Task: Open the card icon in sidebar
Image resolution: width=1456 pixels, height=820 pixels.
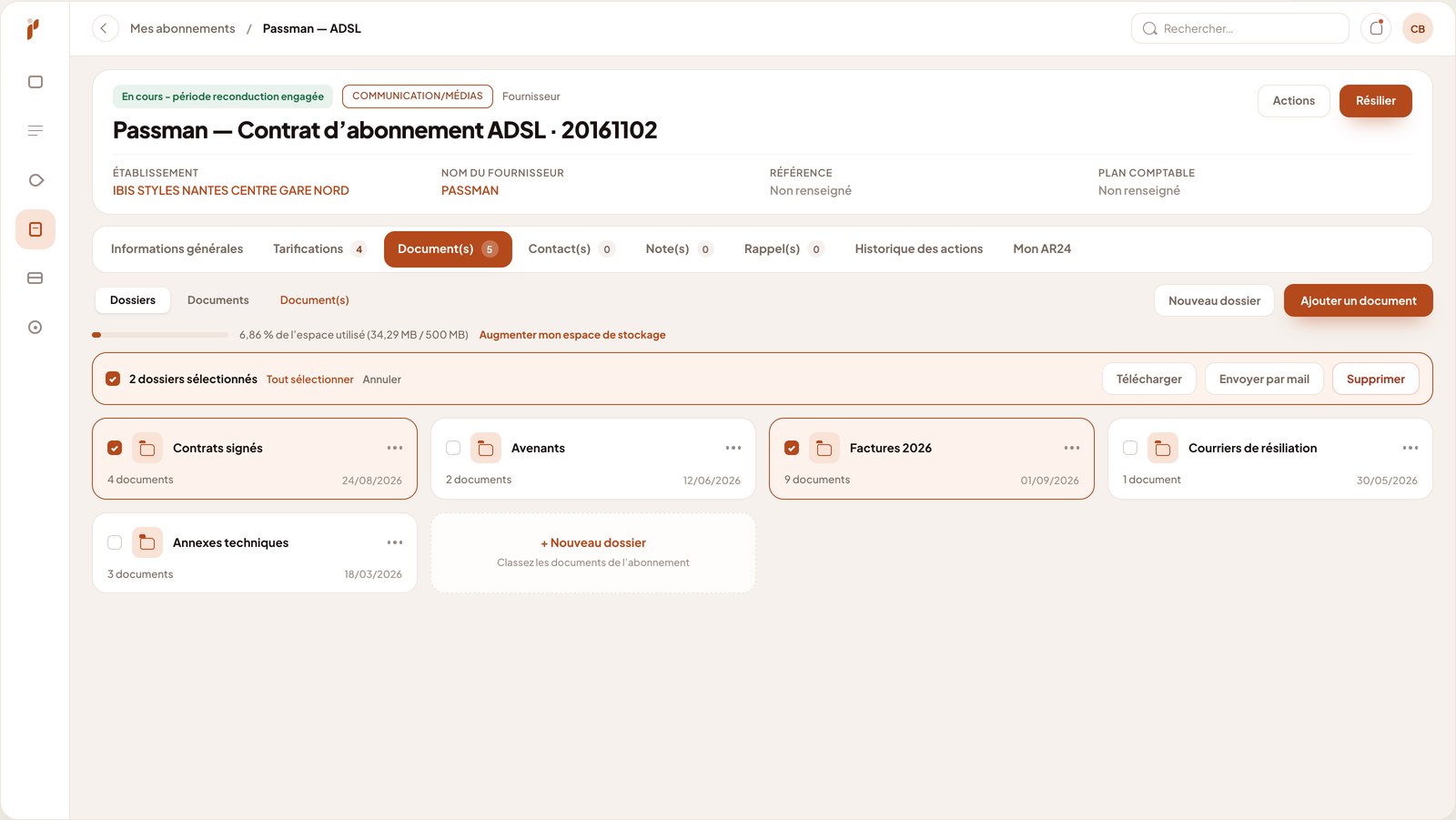Action: [x=35, y=278]
